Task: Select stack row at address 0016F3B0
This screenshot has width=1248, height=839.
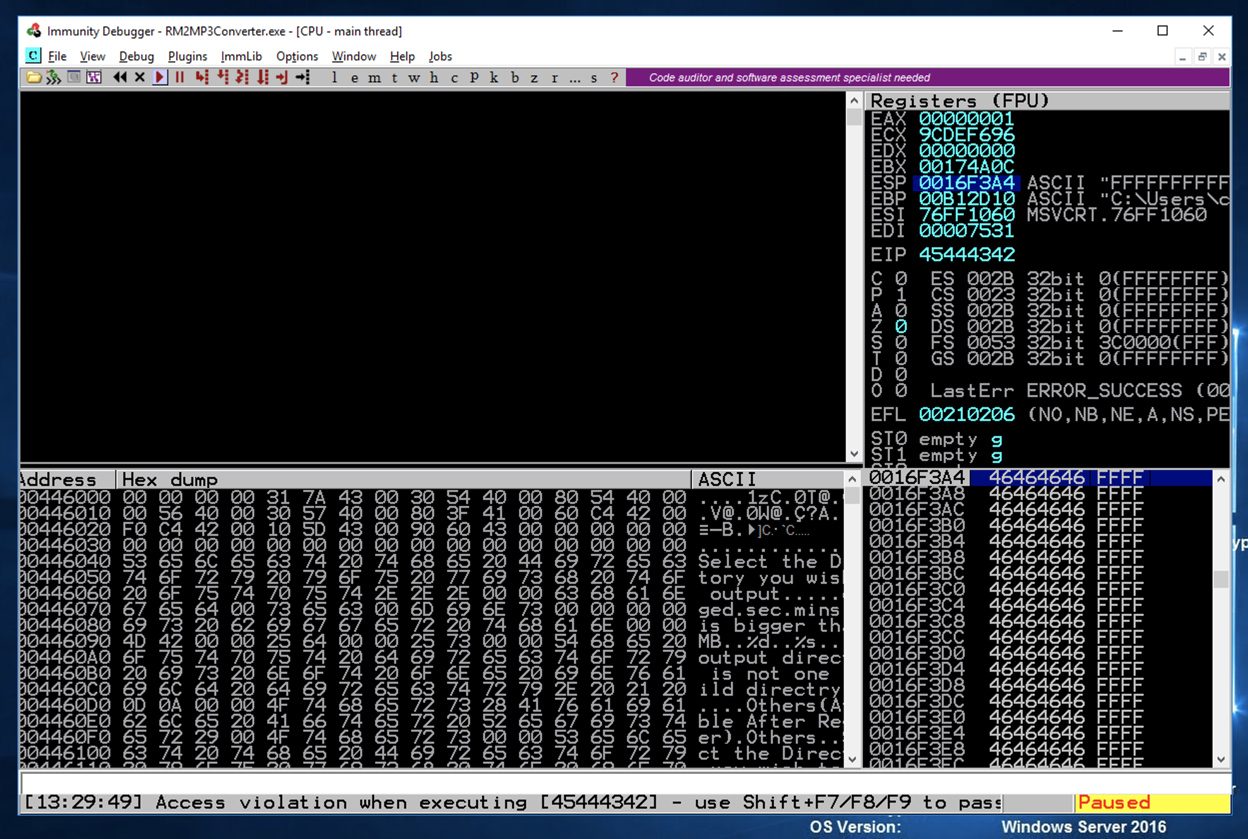Action: pos(1040,525)
